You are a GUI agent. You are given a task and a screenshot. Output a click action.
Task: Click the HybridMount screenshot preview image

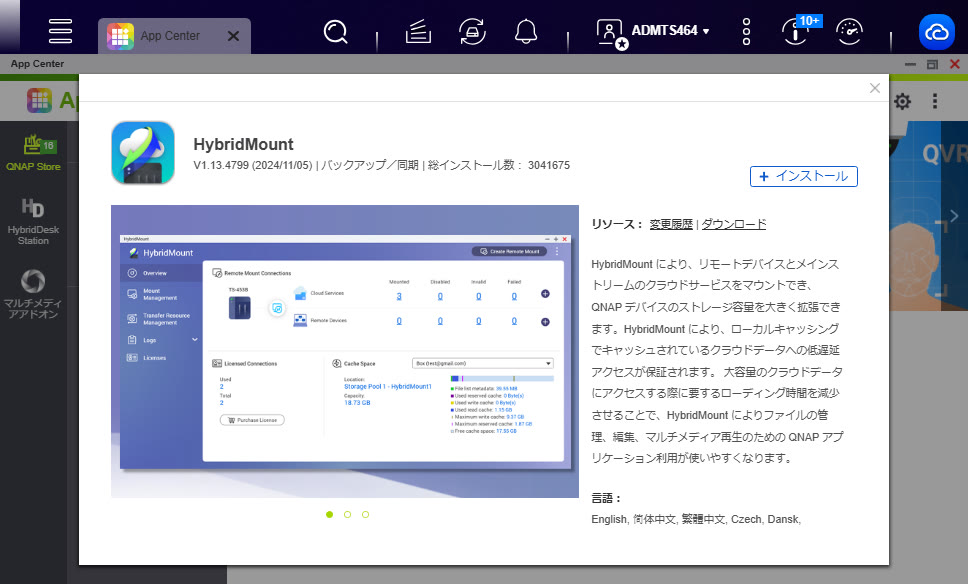click(344, 351)
